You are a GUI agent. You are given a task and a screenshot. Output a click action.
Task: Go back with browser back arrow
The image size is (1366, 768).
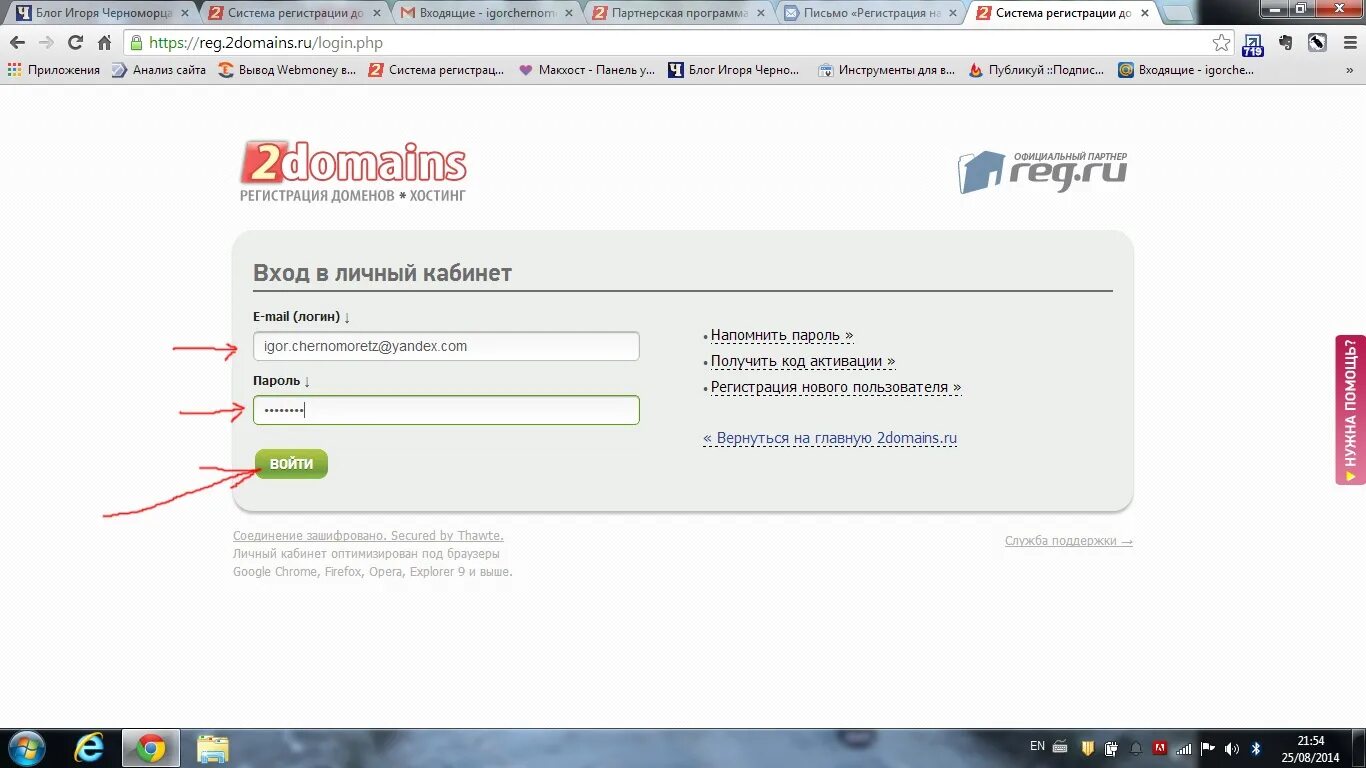click(17, 43)
